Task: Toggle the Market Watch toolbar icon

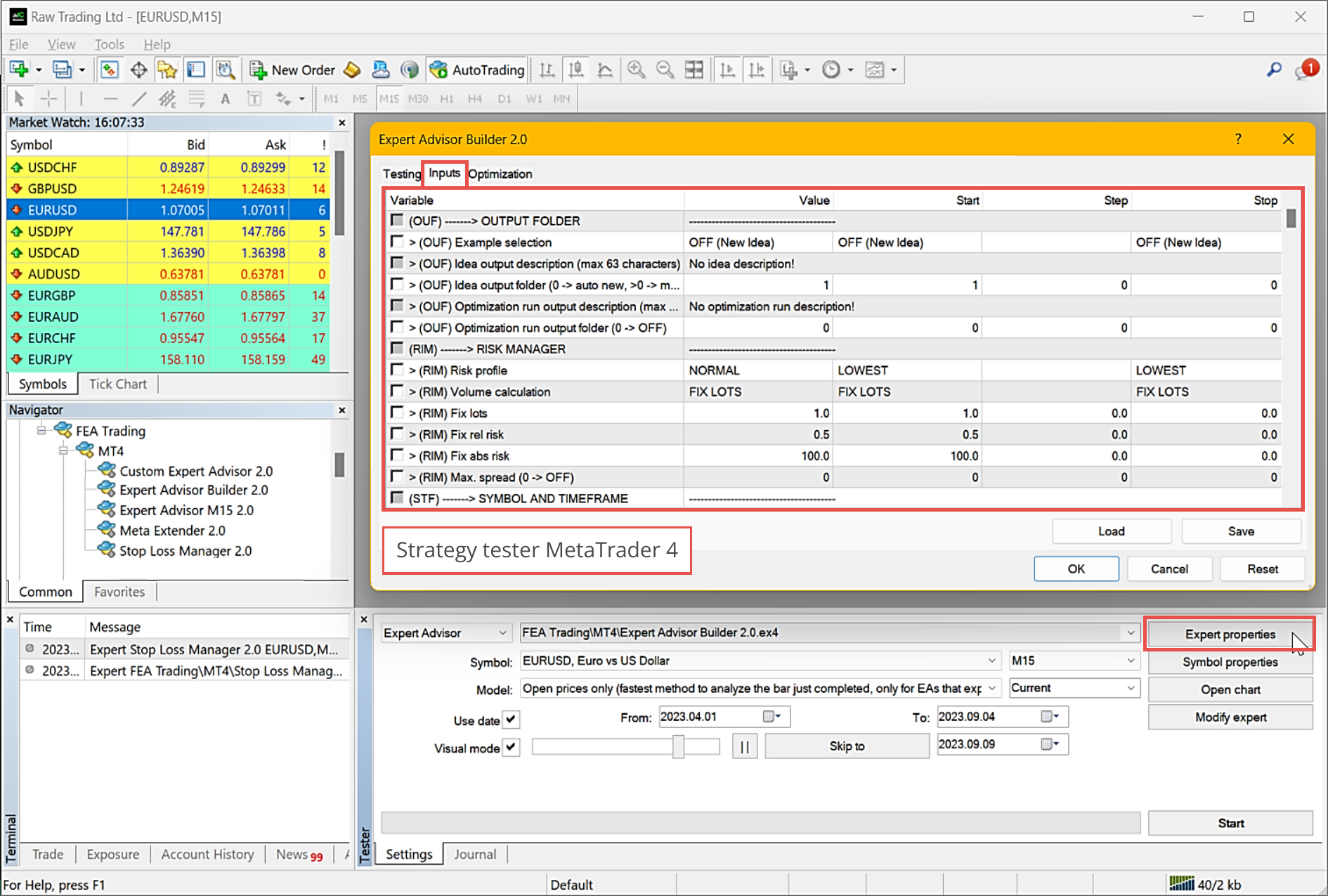Action: point(109,70)
